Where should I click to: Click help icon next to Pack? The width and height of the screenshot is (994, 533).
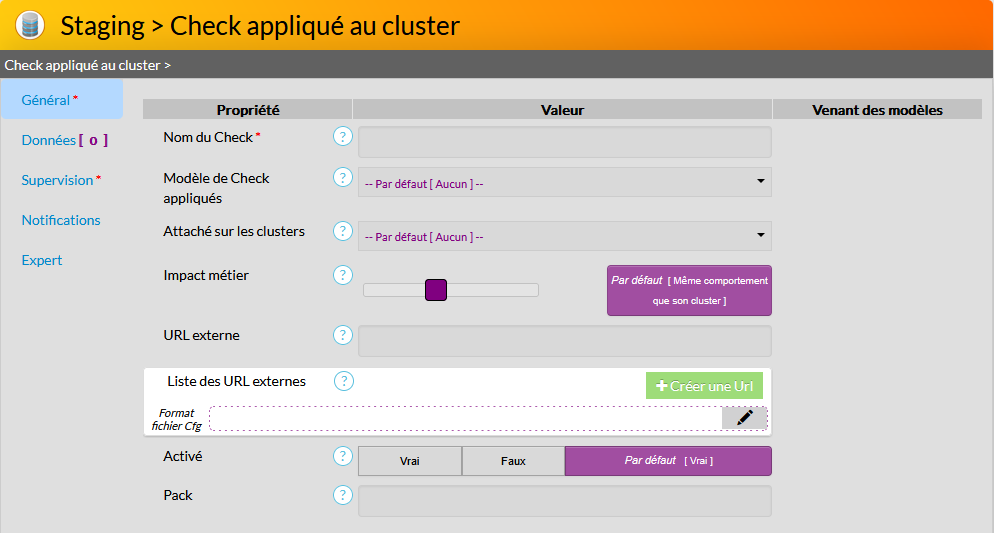(343, 495)
